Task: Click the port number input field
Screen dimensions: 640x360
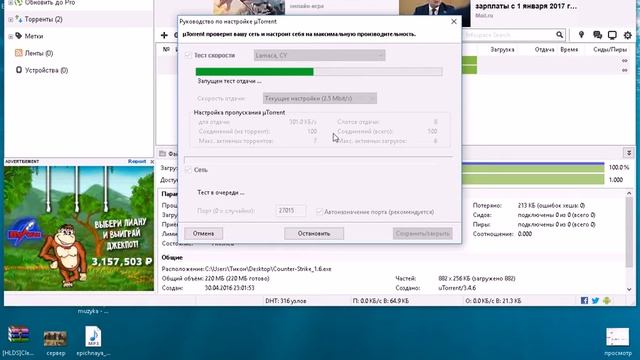Action: coord(290,211)
